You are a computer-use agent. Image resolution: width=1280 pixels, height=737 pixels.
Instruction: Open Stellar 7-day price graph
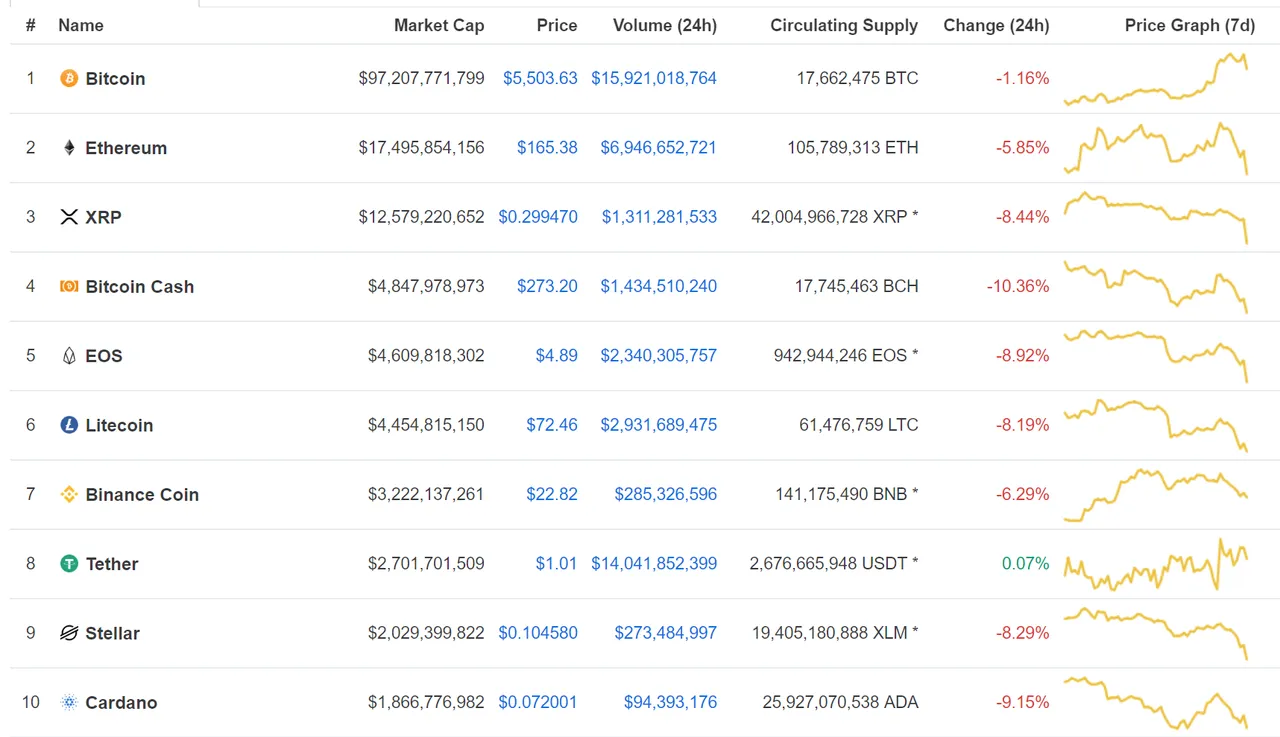(x=1156, y=633)
